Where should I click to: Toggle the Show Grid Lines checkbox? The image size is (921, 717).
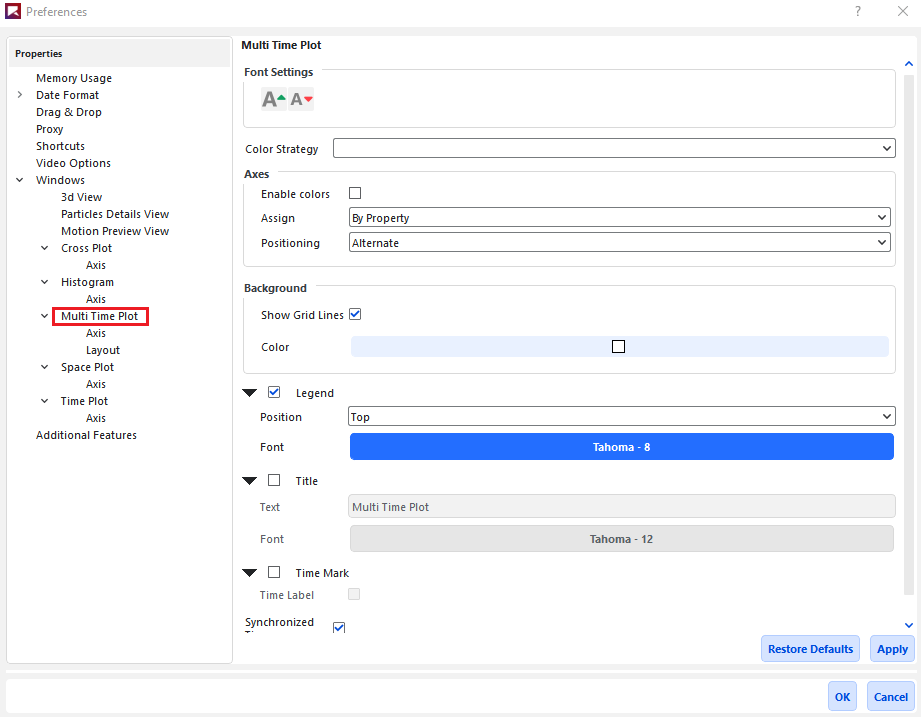[354, 315]
